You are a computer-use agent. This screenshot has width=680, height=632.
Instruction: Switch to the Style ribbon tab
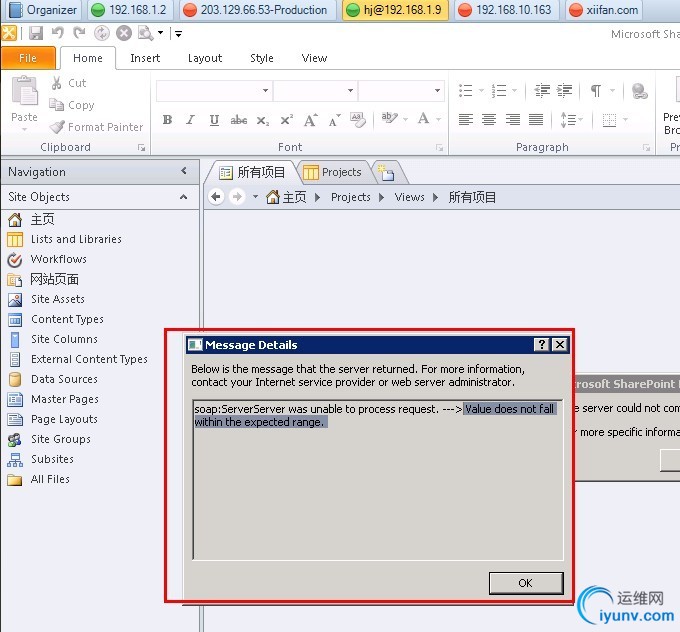262,58
